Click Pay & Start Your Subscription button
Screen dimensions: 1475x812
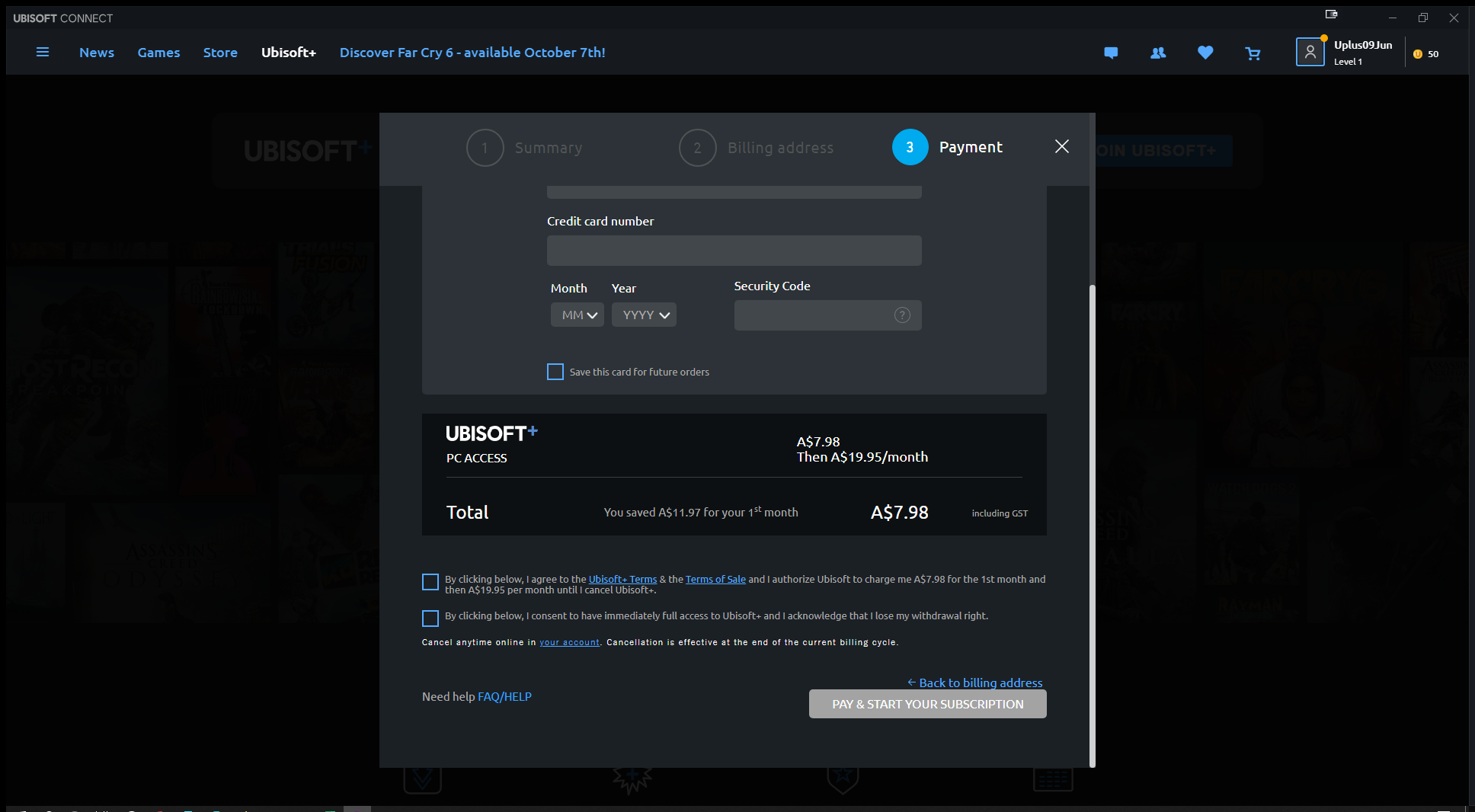pyautogui.click(x=927, y=704)
